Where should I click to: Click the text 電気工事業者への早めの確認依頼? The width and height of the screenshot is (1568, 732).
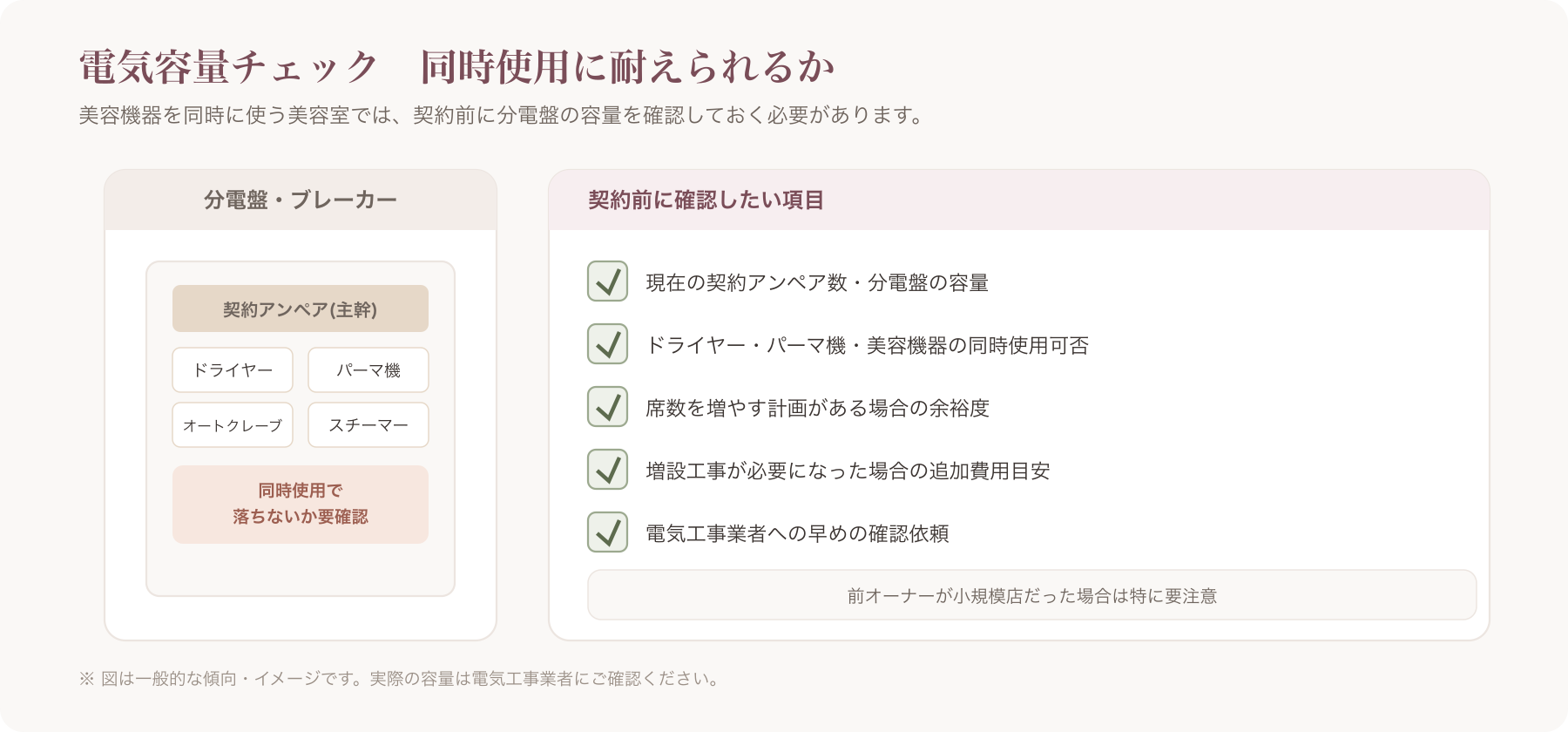(797, 533)
